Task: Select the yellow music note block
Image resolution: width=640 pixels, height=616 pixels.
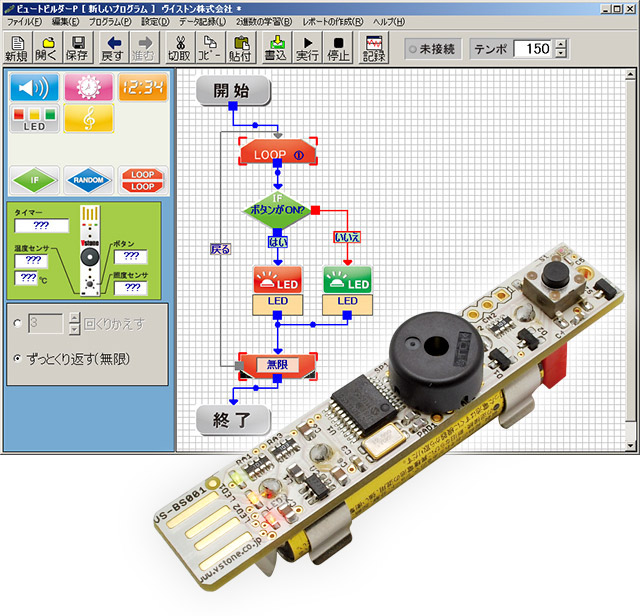Action: (89, 119)
